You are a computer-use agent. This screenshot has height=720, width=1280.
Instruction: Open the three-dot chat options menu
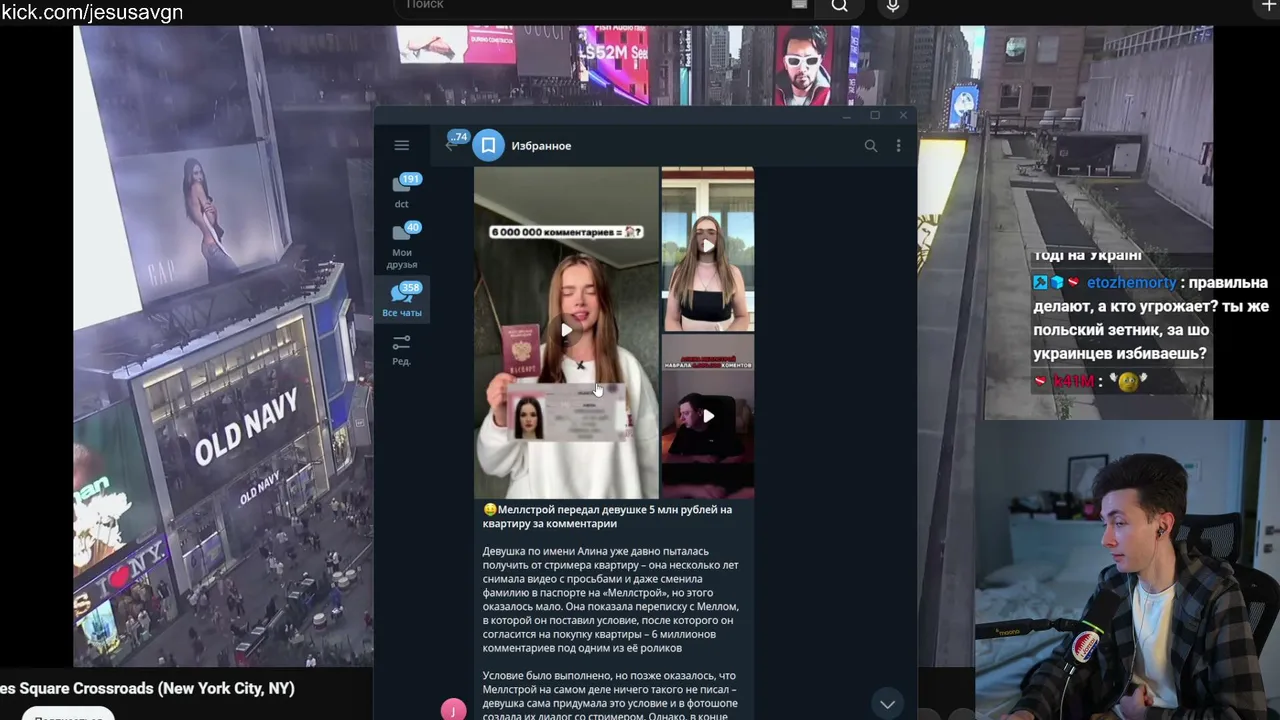[898, 146]
